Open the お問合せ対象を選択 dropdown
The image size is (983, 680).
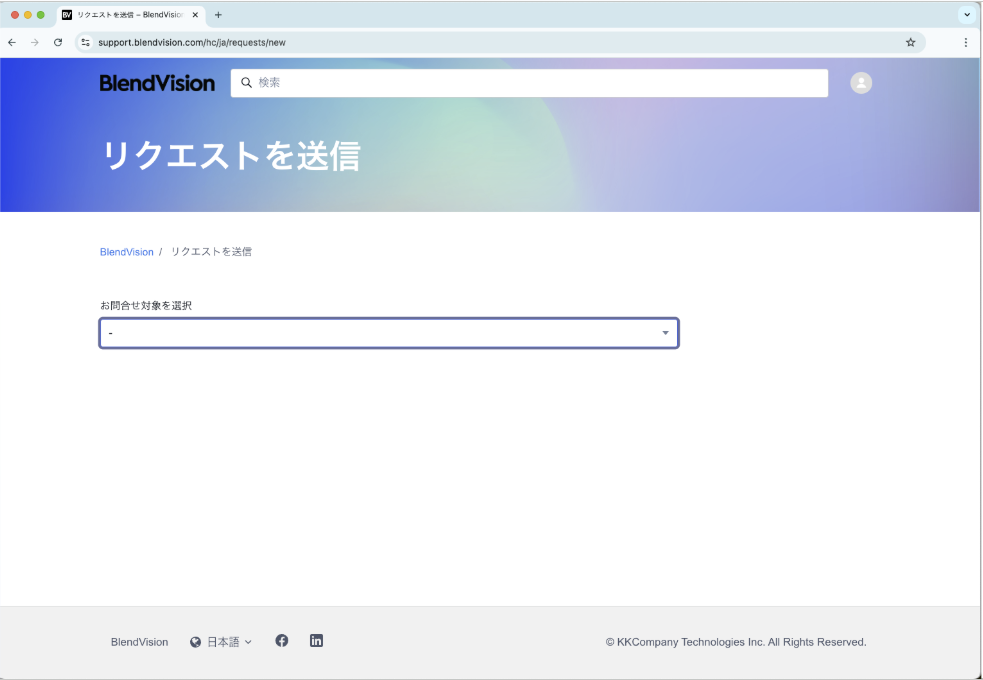(389, 333)
